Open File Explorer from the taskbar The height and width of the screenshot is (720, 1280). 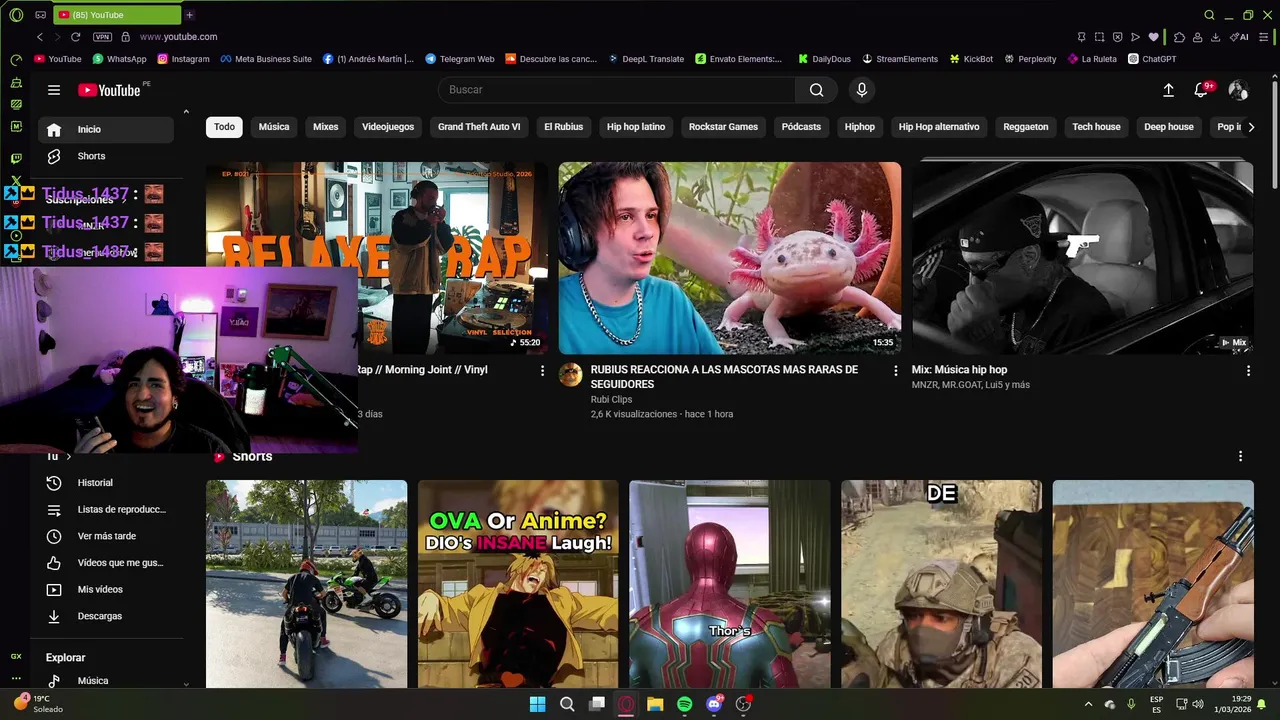(655, 704)
